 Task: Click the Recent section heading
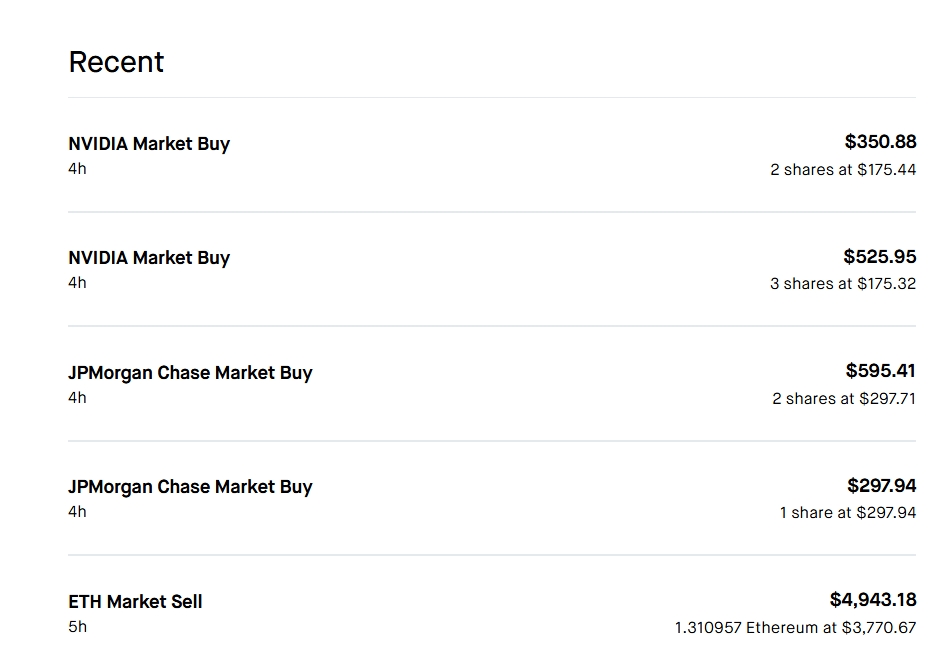(116, 62)
